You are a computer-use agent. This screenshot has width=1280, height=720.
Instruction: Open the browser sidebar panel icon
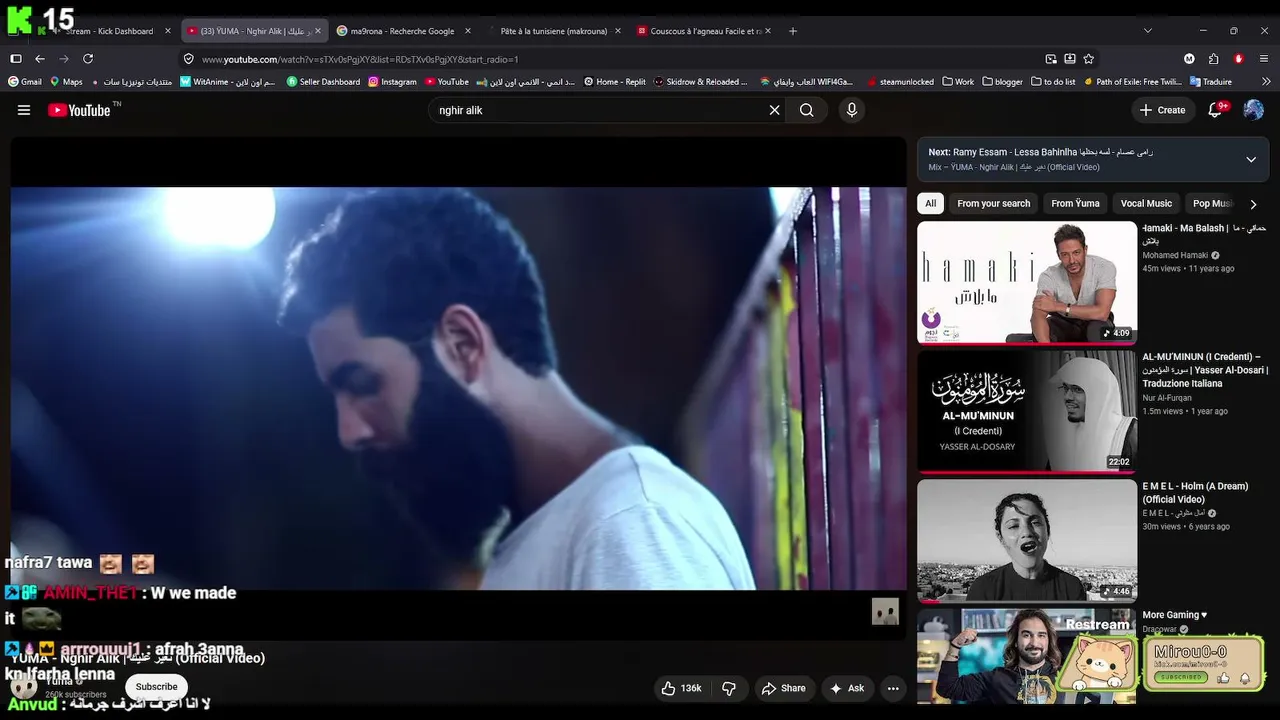pyautogui.click(x=16, y=59)
